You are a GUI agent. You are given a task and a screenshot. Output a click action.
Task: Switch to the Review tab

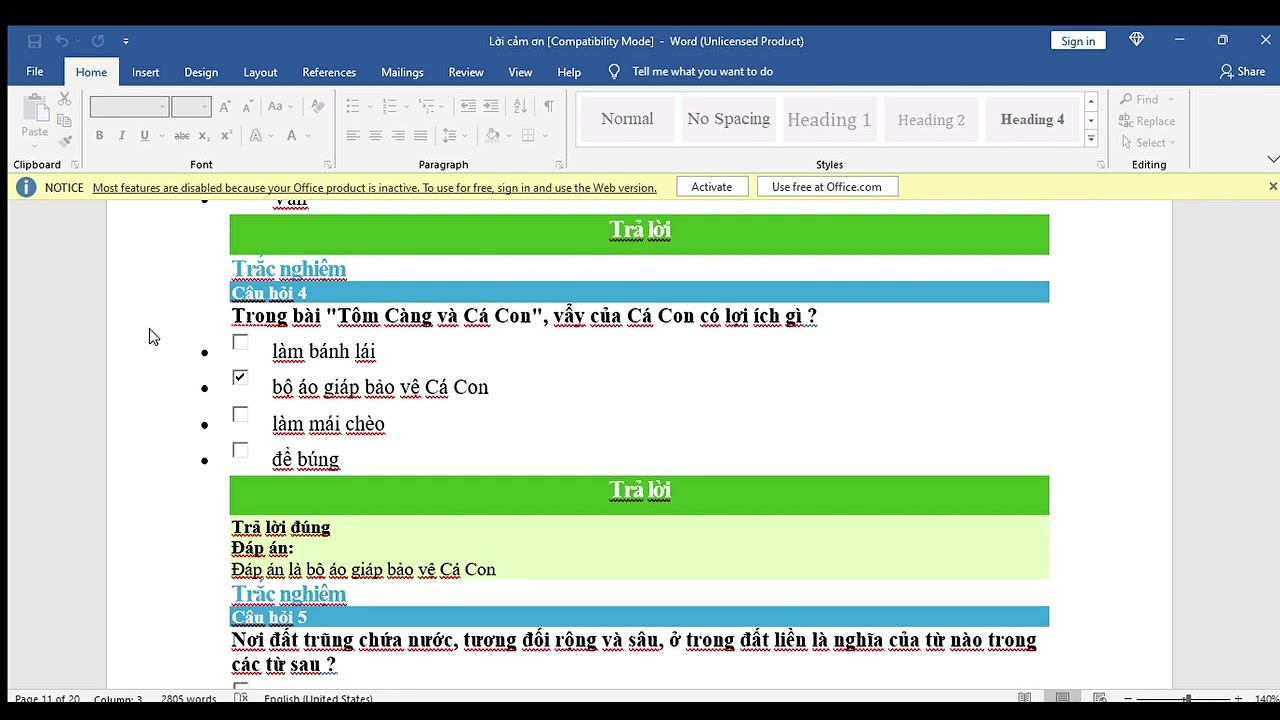tap(466, 72)
